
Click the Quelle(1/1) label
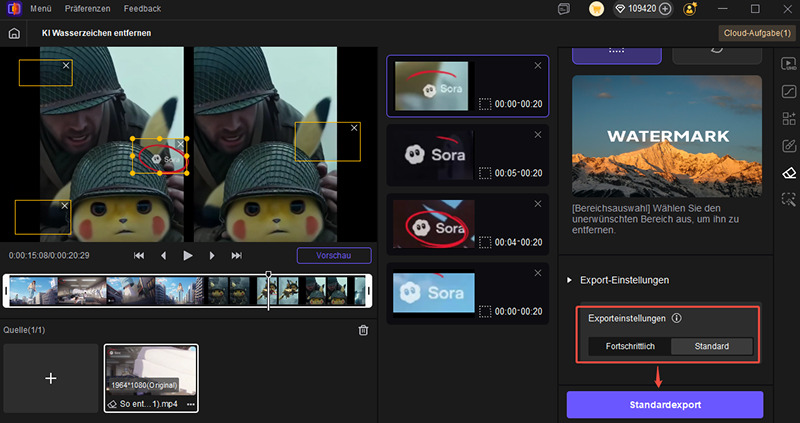click(24, 330)
